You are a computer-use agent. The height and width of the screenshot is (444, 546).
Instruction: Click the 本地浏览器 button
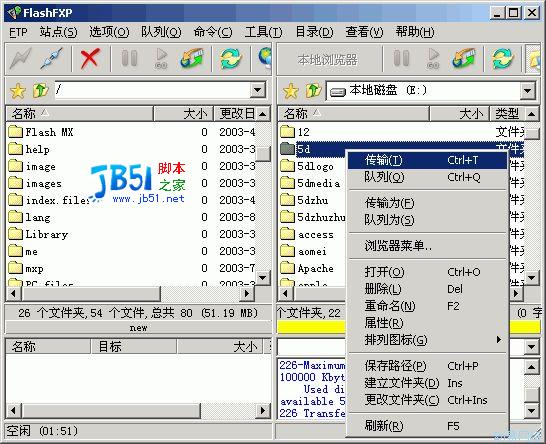pyautogui.click(x=328, y=60)
